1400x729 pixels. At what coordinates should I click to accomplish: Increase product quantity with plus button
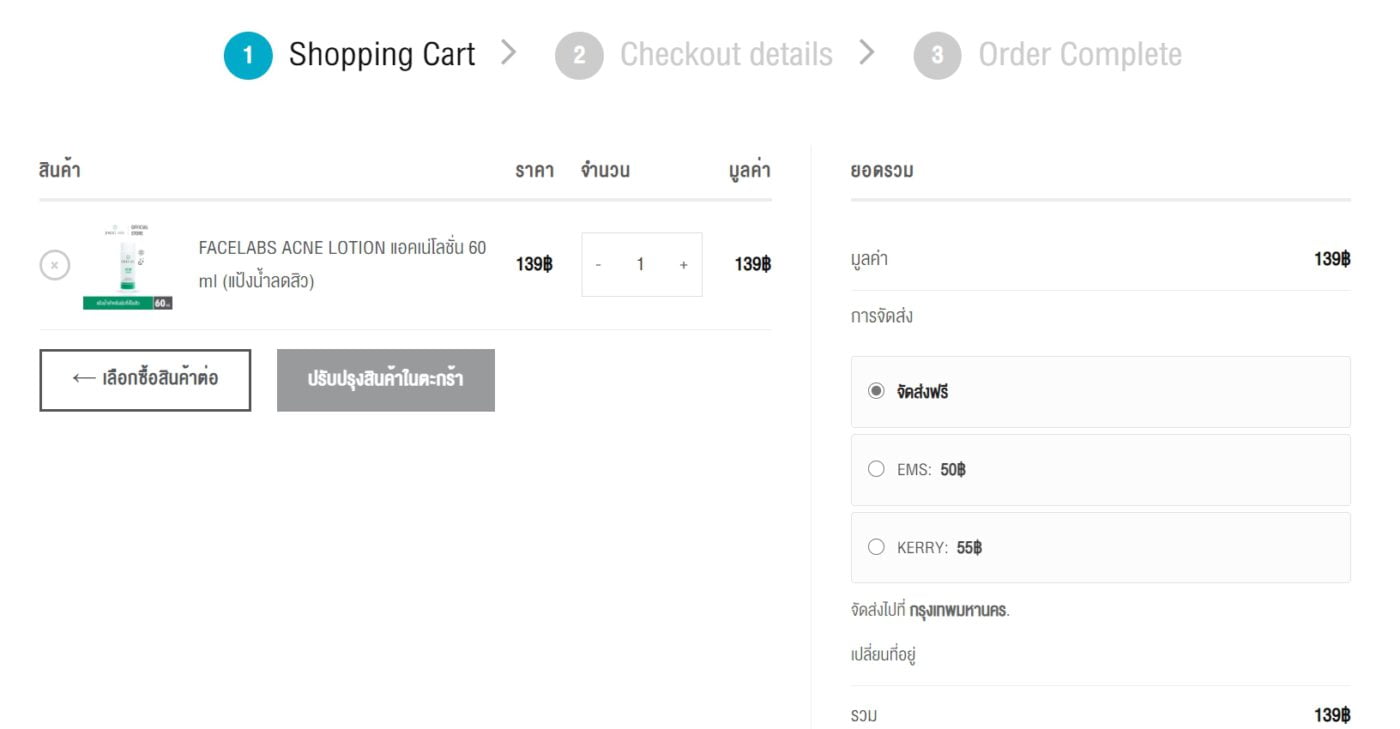pos(684,265)
